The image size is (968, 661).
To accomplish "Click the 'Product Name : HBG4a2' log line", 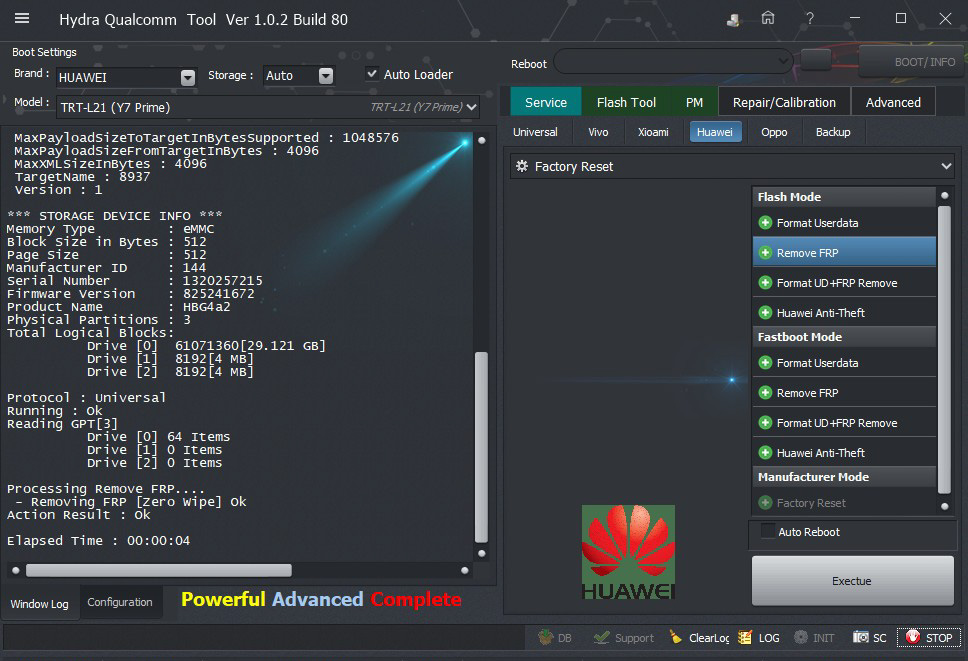I will tap(119, 307).
